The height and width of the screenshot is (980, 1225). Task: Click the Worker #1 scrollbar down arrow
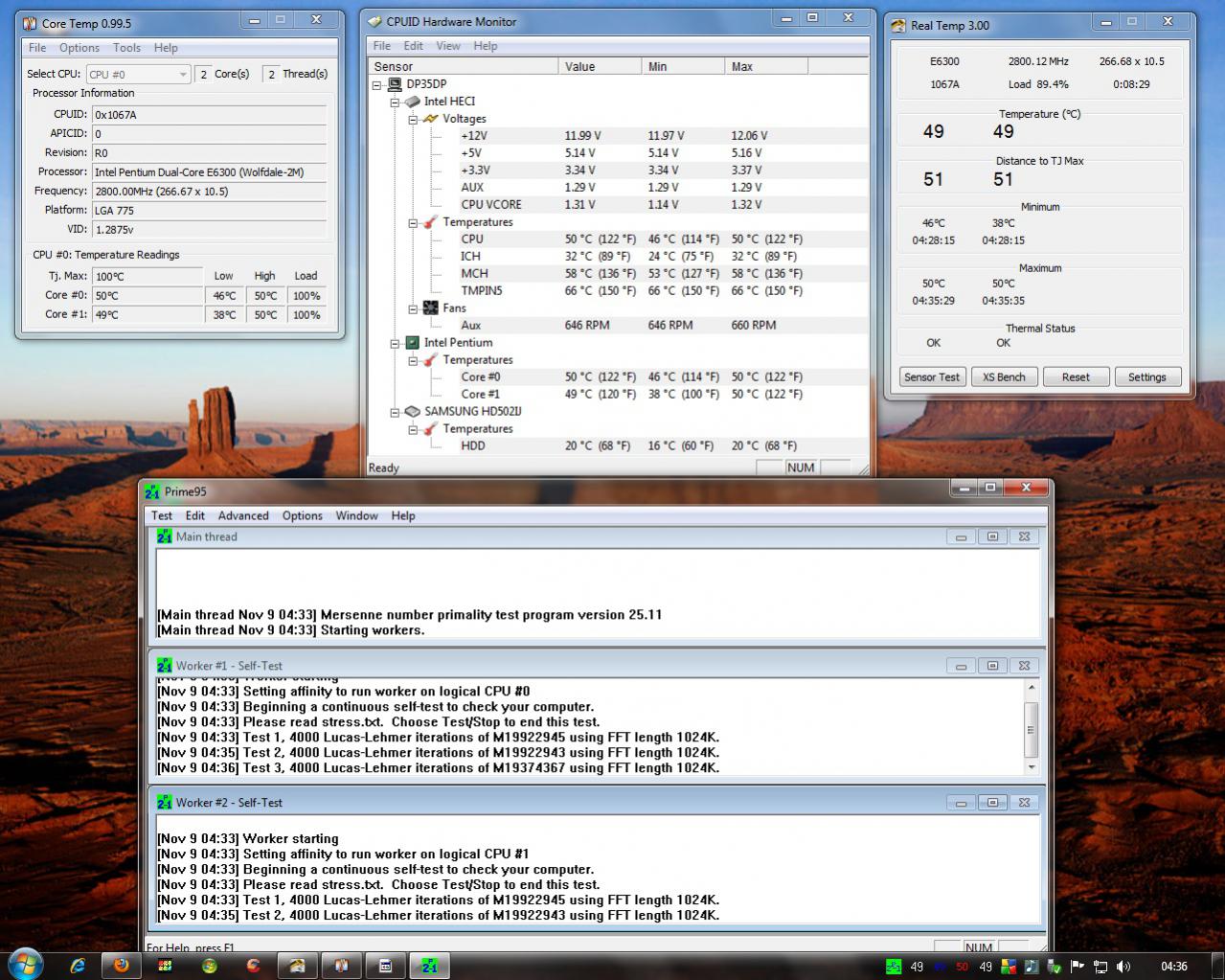(1032, 766)
